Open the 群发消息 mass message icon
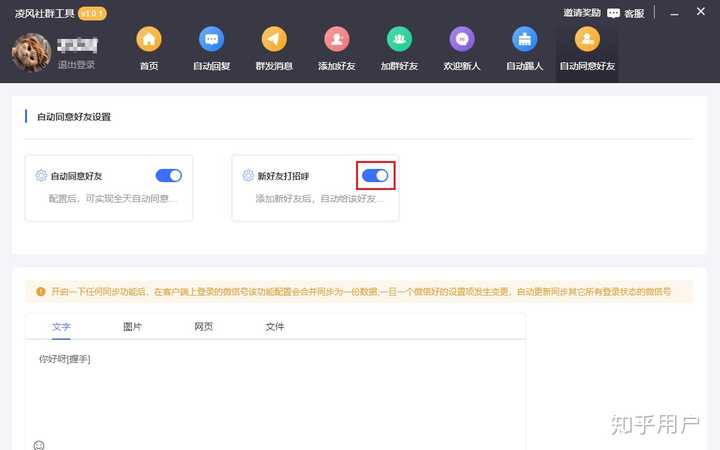The width and height of the screenshot is (720, 450). point(274,39)
